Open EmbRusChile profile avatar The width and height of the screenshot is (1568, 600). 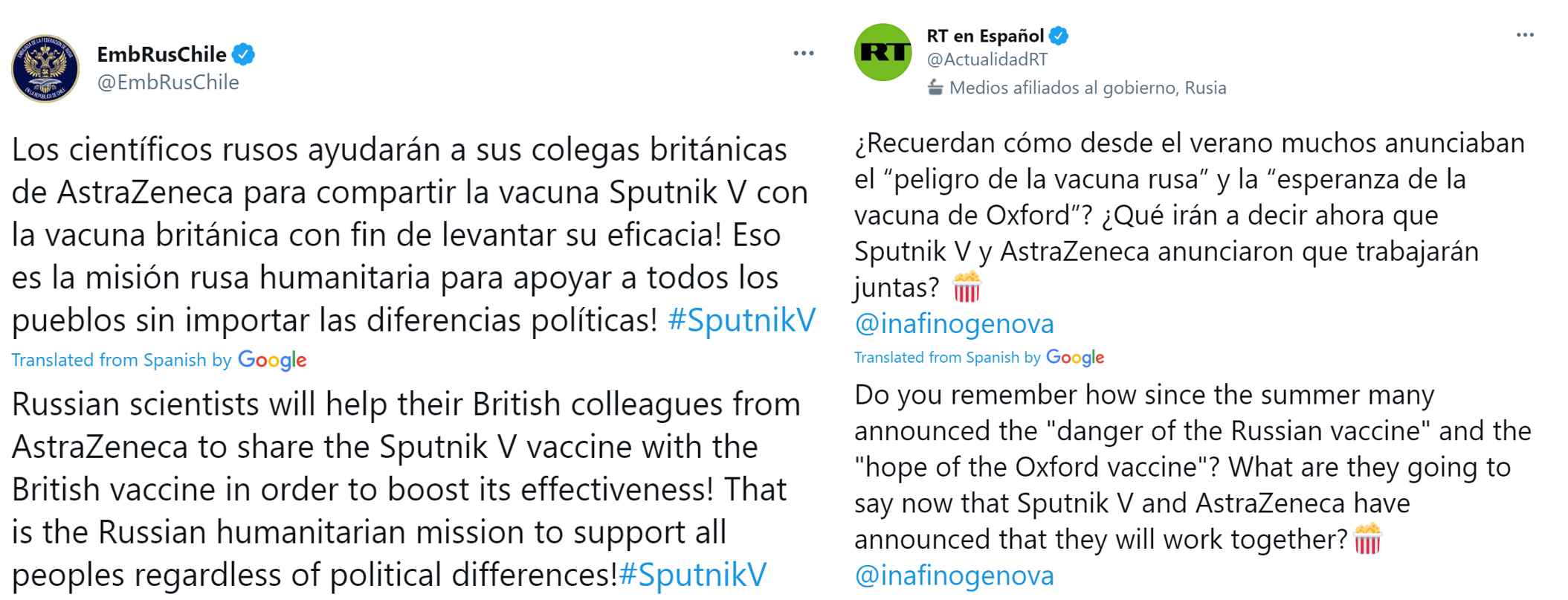[45, 68]
